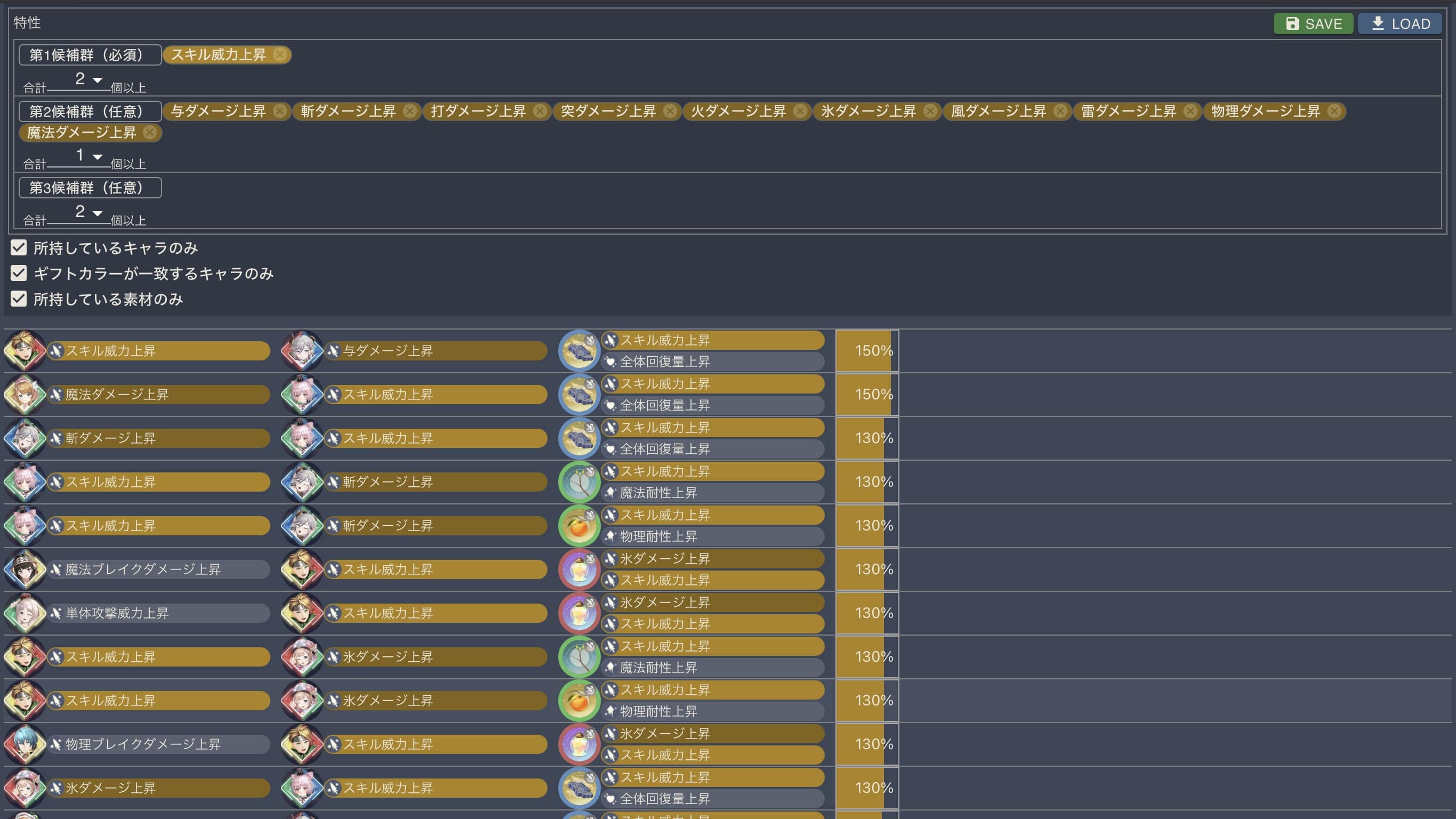Remove 火ダメージ上昇 chip
Viewport: 1456px width, 819px height.
800,111
